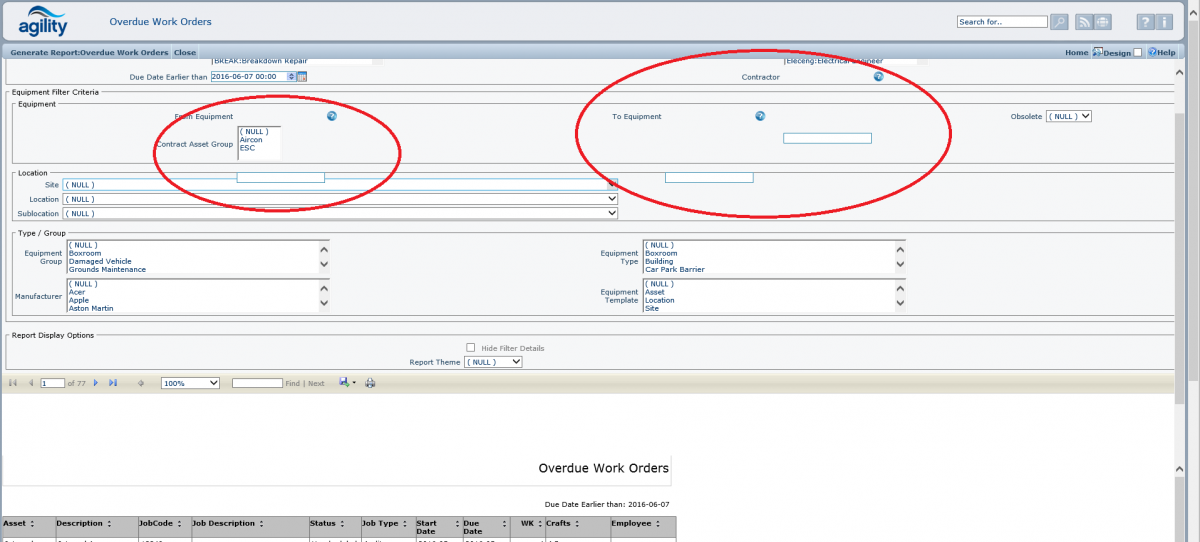Print the report with printer icon
Viewport: 1200px width, 542px height.
click(370, 383)
